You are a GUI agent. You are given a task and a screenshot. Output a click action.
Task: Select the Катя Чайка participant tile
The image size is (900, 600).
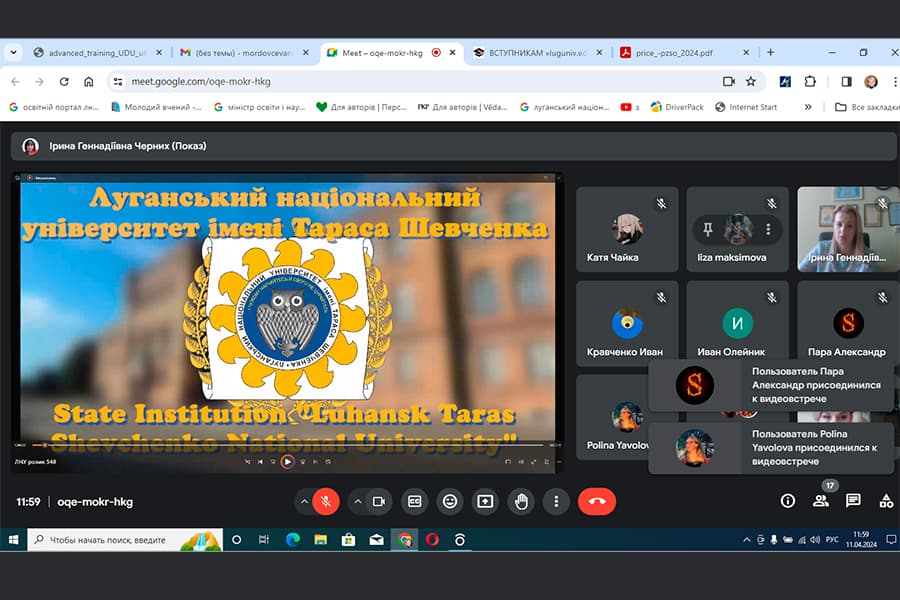point(627,229)
